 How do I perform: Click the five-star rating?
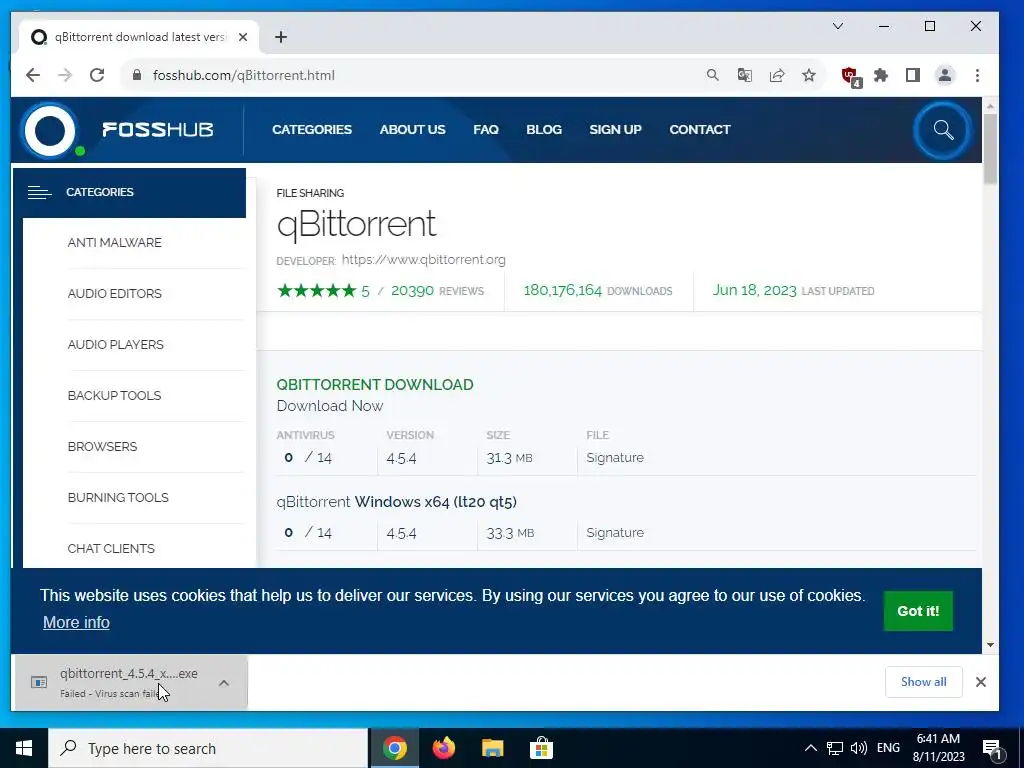[316, 291]
